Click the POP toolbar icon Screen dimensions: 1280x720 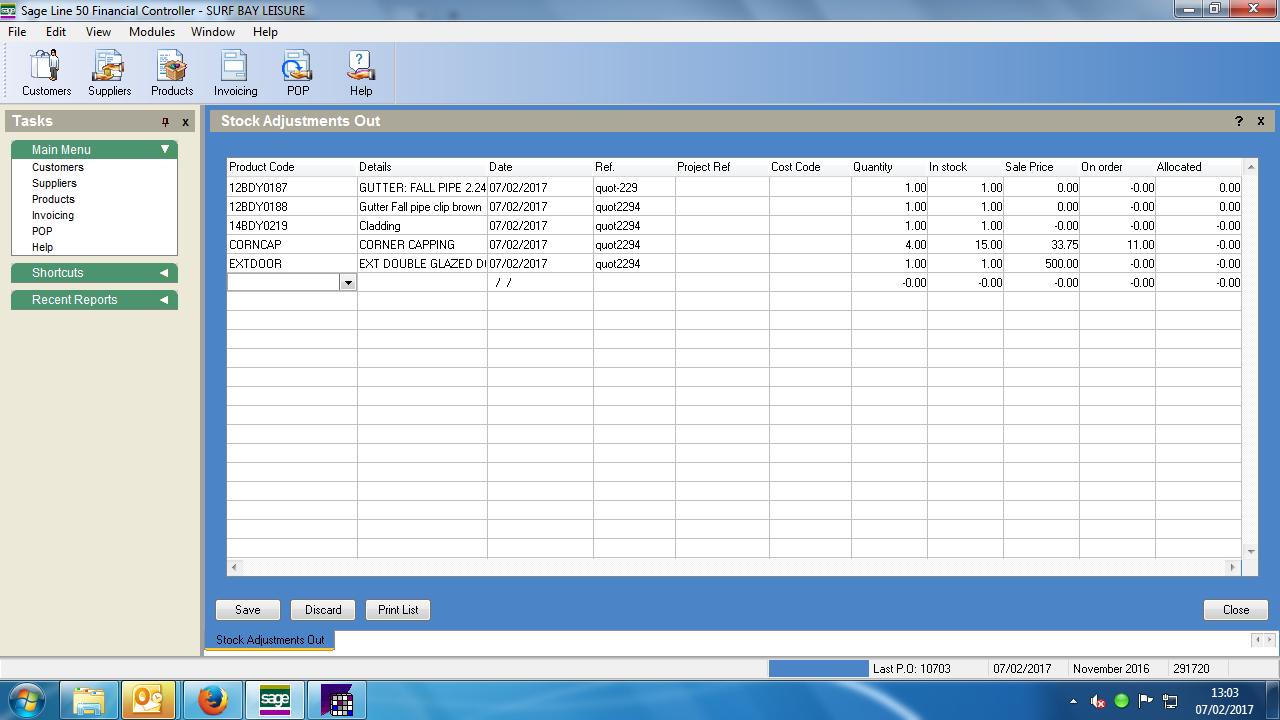[297, 72]
